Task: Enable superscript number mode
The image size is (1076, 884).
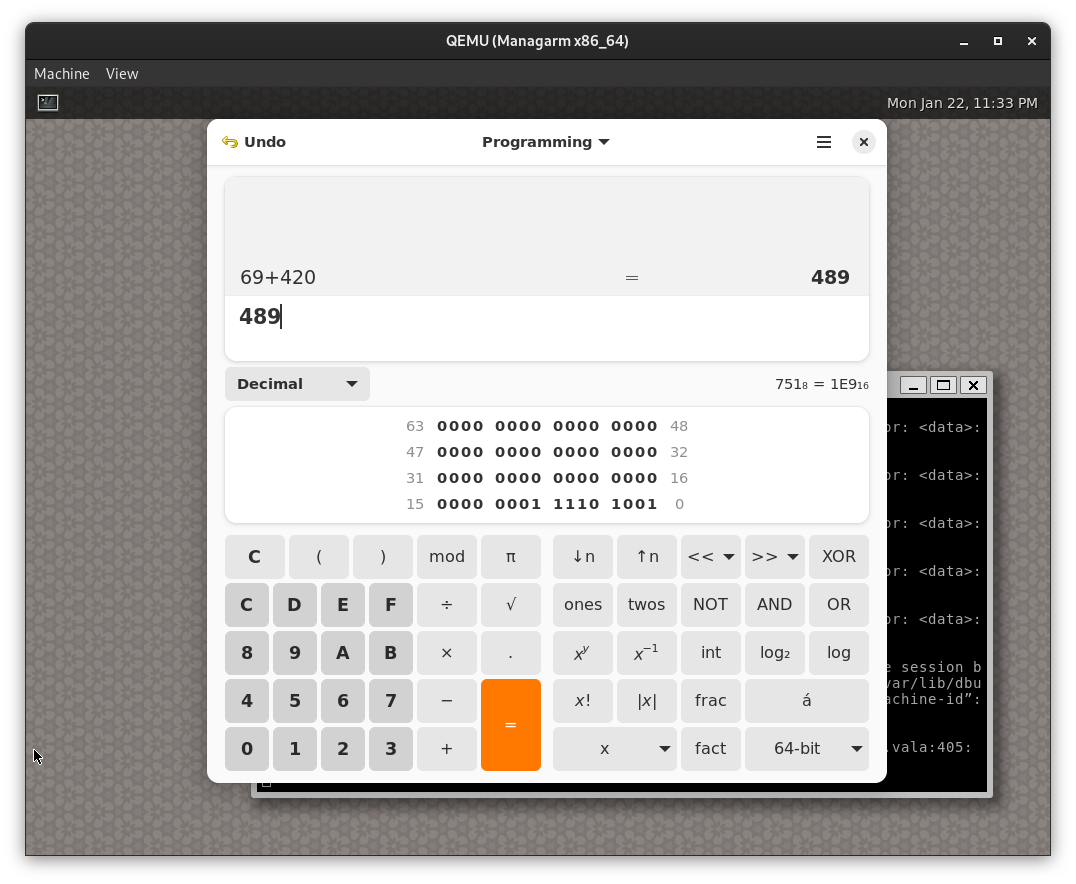Action: 647,556
